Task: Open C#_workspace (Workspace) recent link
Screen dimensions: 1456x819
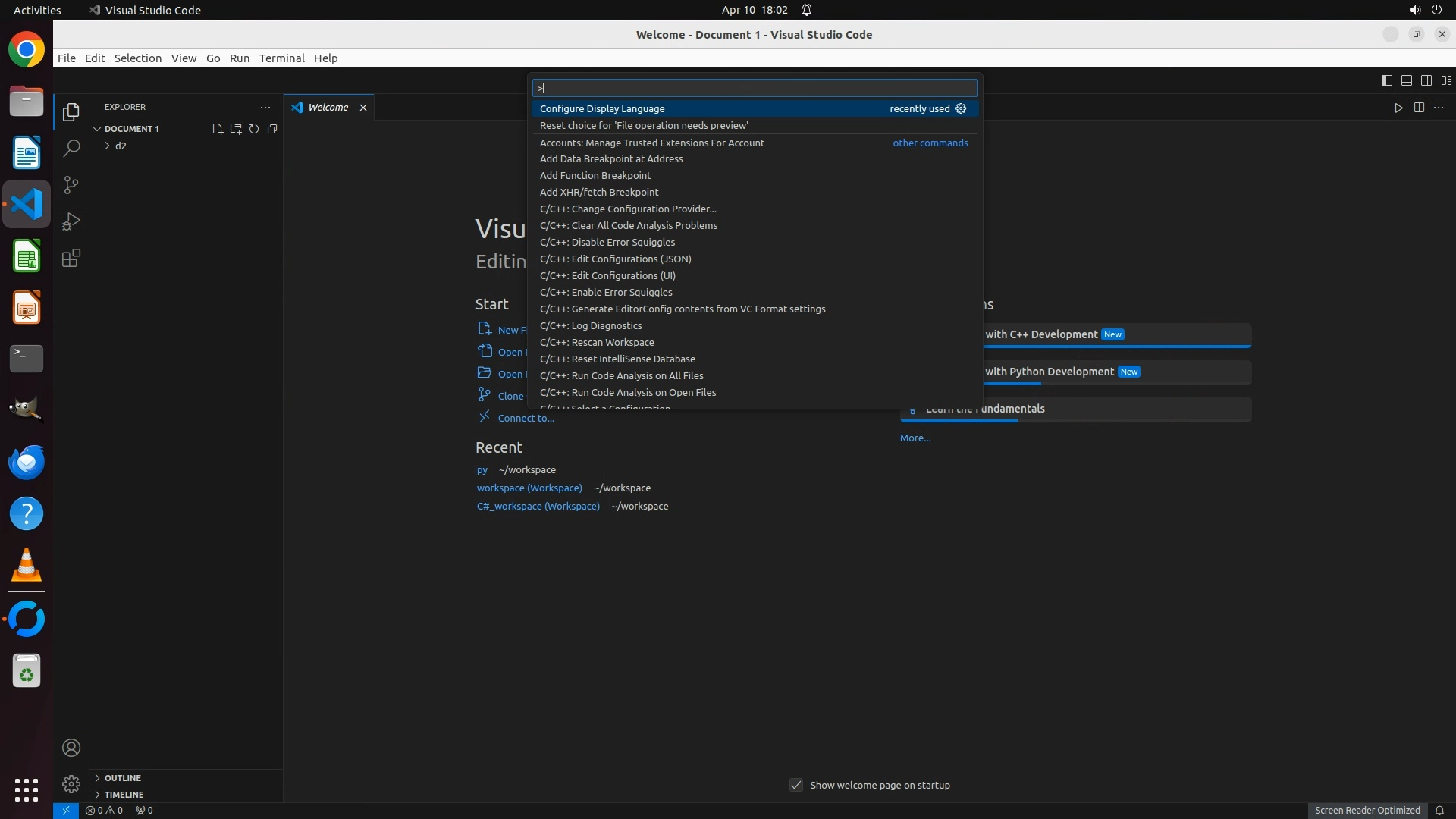Action: click(x=538, y=506)
